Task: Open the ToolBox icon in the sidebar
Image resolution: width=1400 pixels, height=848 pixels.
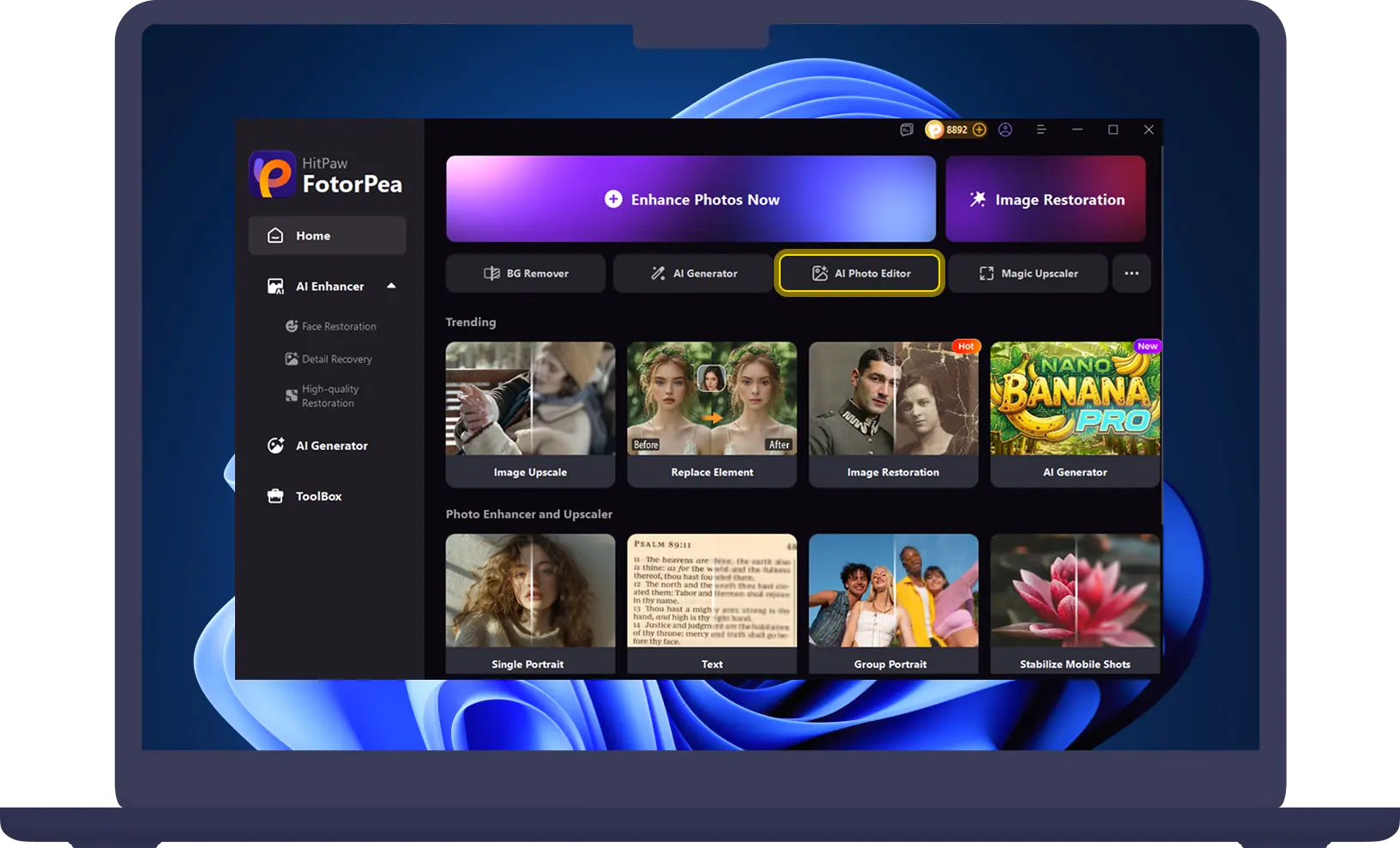Action: click(275, 496)
